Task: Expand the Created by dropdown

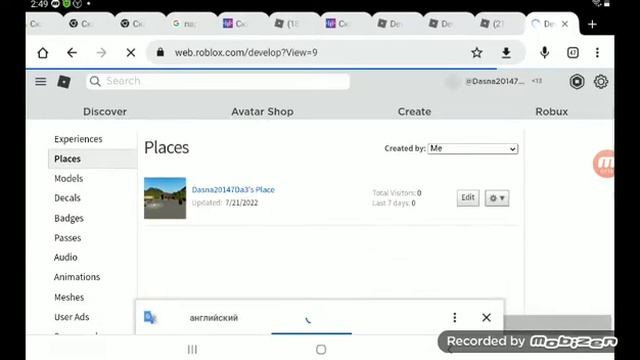Action: [473, 149]
